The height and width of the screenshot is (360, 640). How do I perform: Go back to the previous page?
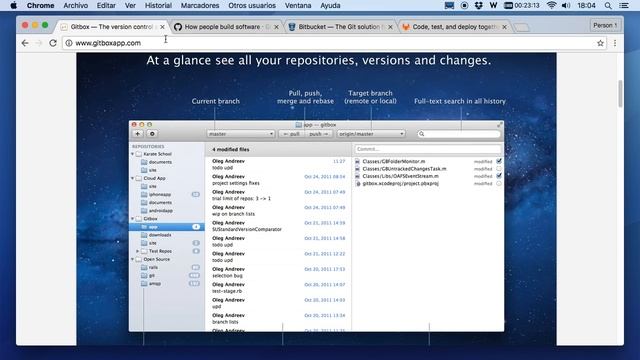point(25,43)
